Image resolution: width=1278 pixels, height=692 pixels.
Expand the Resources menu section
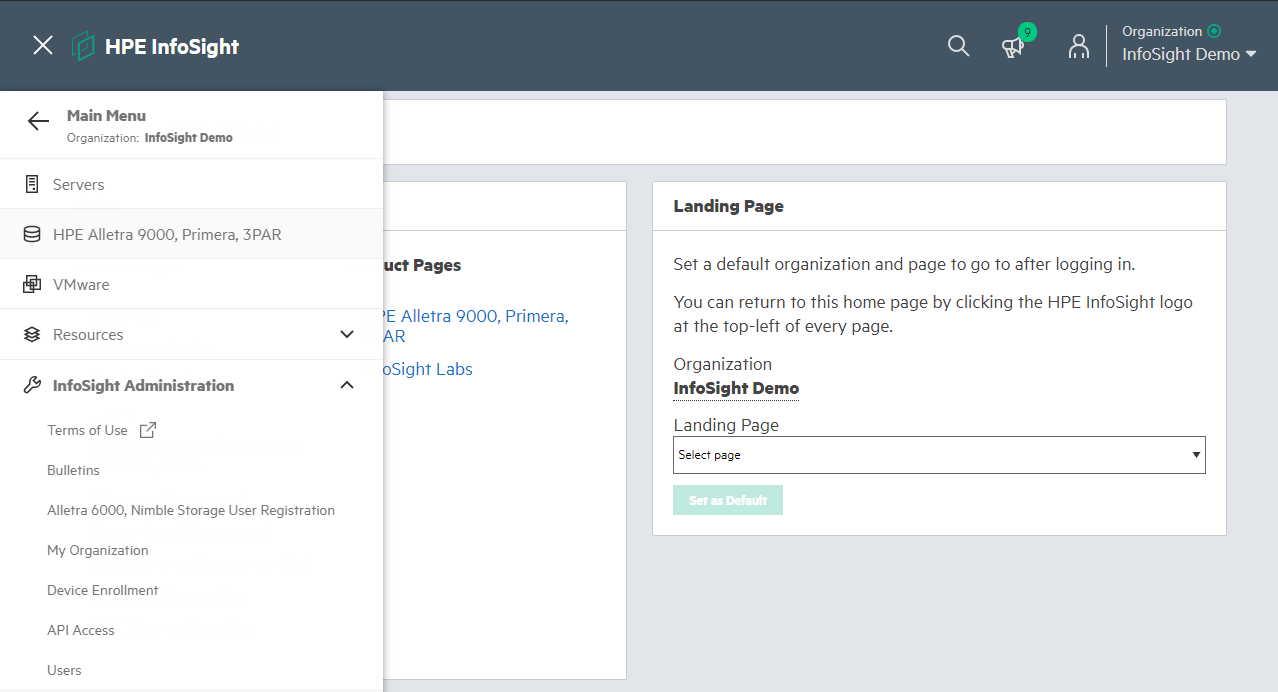[x=346, y=334]
